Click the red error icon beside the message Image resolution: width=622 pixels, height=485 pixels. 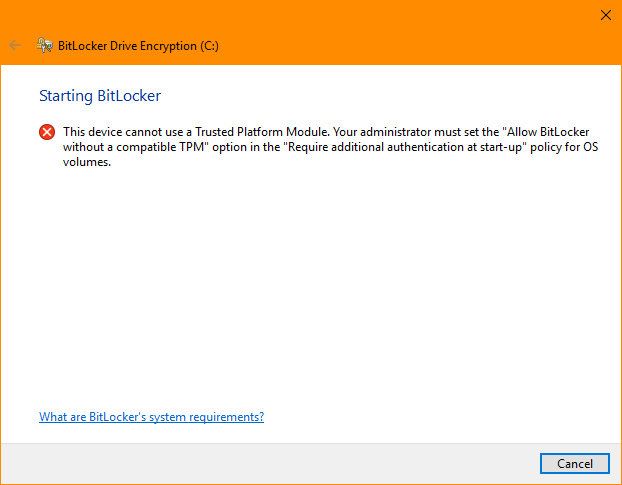pos(47,132)
